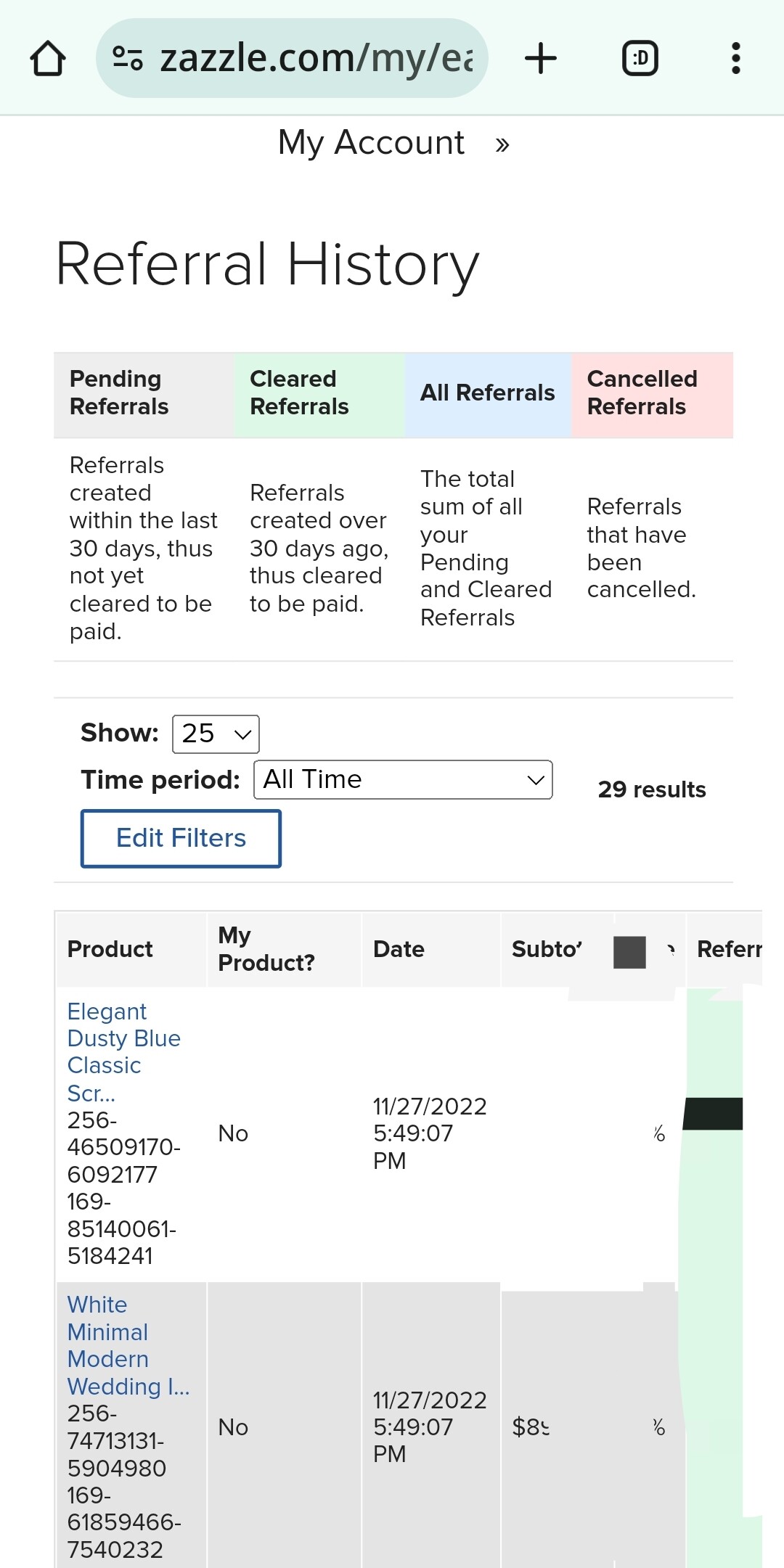The width and height of the screenshot is (784, 1568).
Task: Open the tab switcher icon
Action: (640, 58)
